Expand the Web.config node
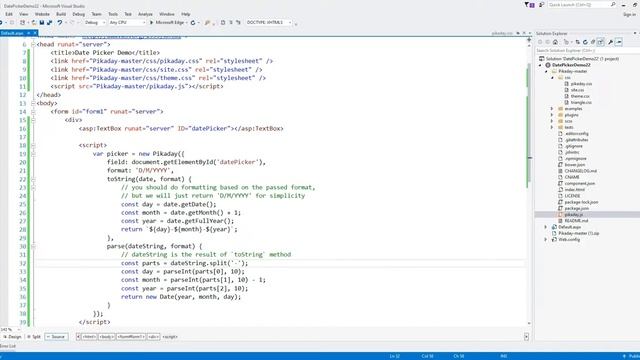640x360 pixels. [x=546, y=240]
